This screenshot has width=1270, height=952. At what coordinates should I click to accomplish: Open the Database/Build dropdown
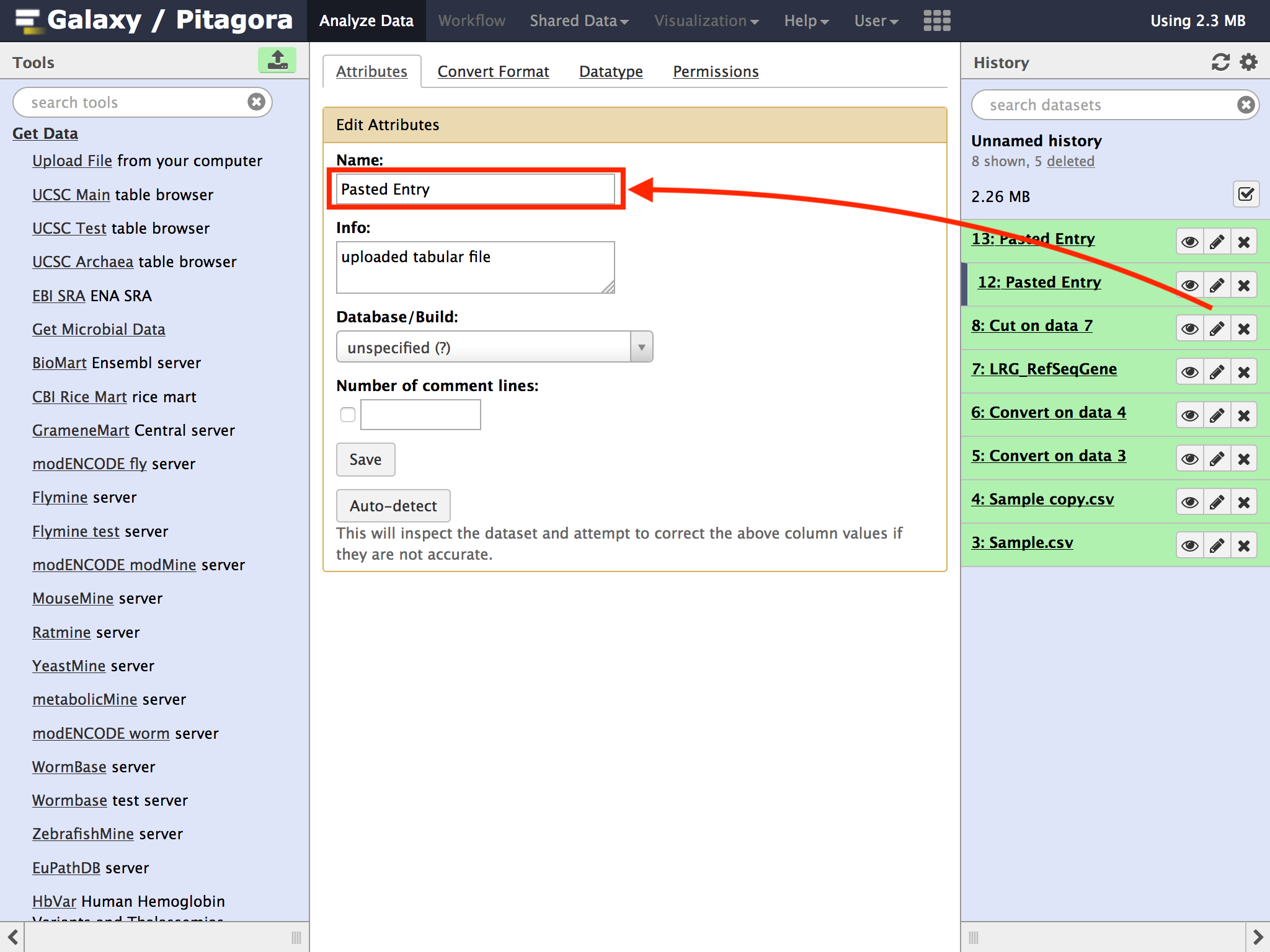tap(494, 347)
